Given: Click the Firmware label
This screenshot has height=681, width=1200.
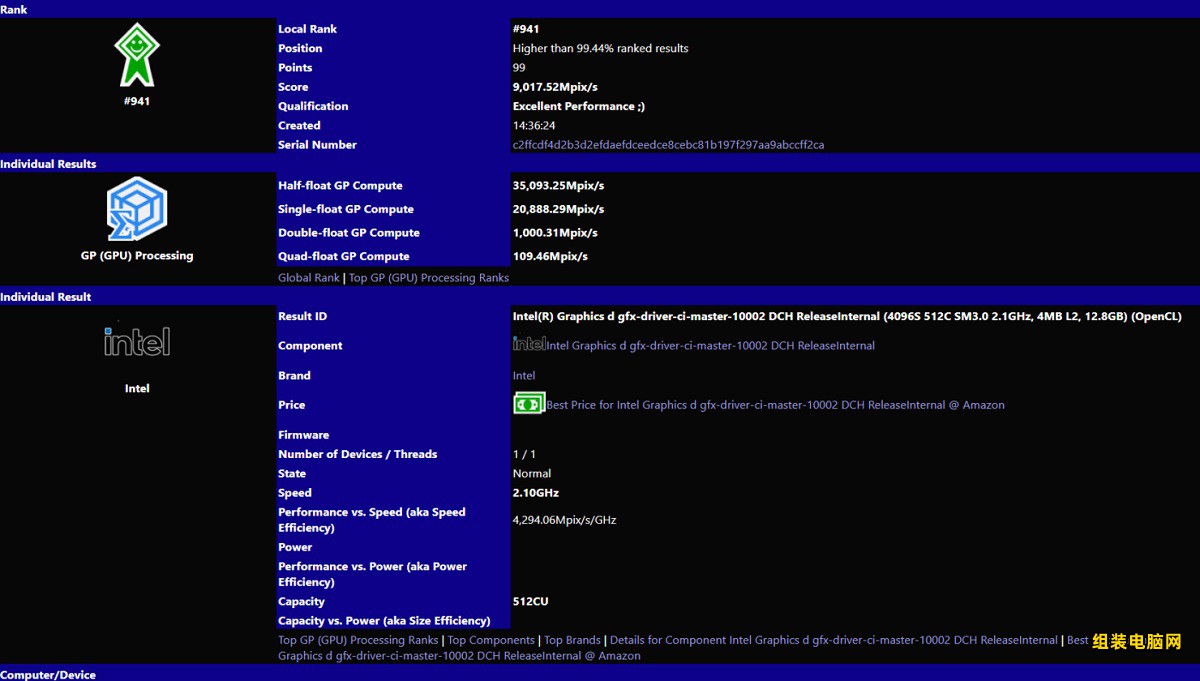Looking at the screenshot, I should point(303,435).
